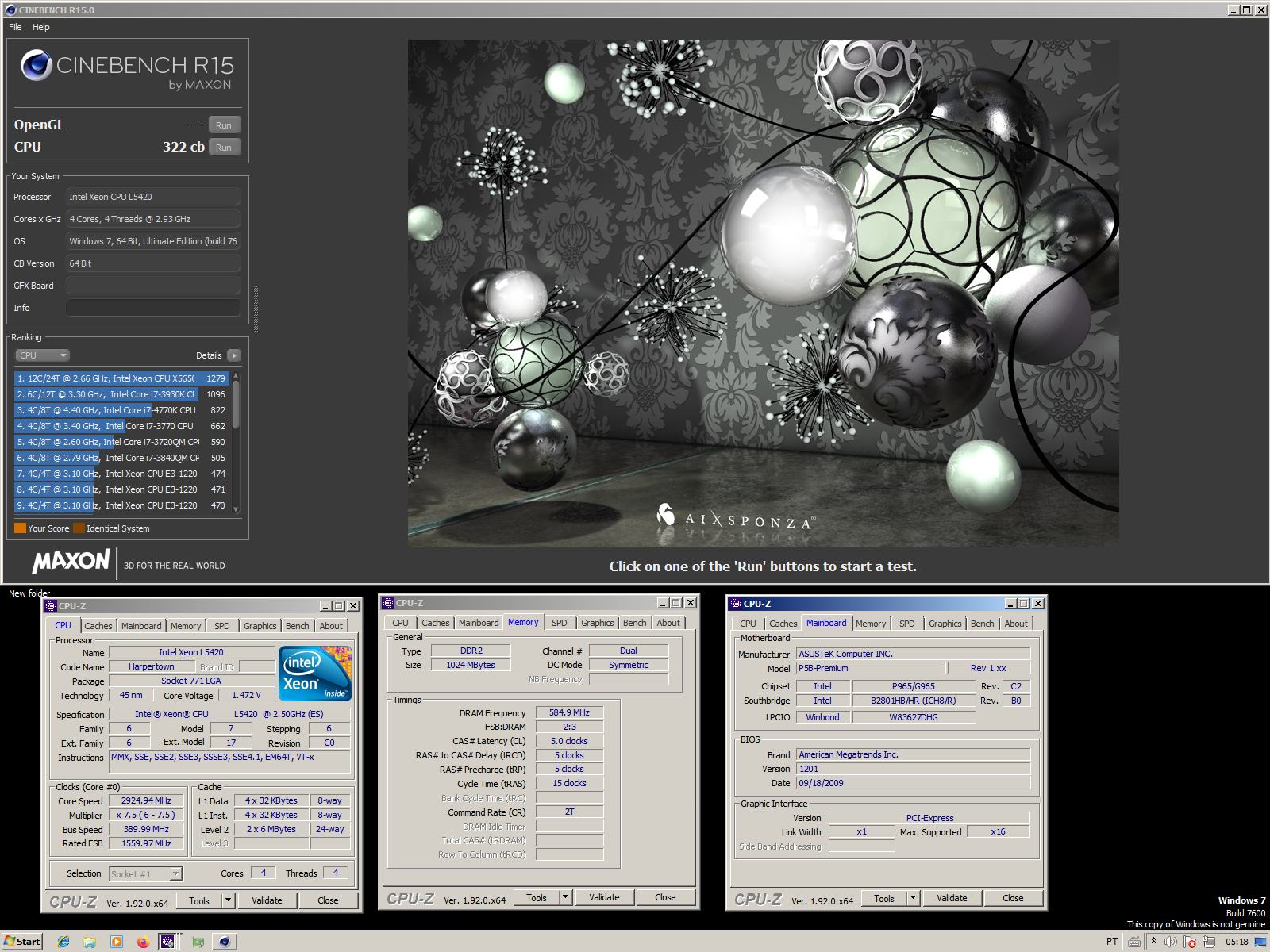The image size is (1270, 952).
Task: Click the keyboard icon on the language bar
Action: pyautogui.click(x=1135, y=942)
